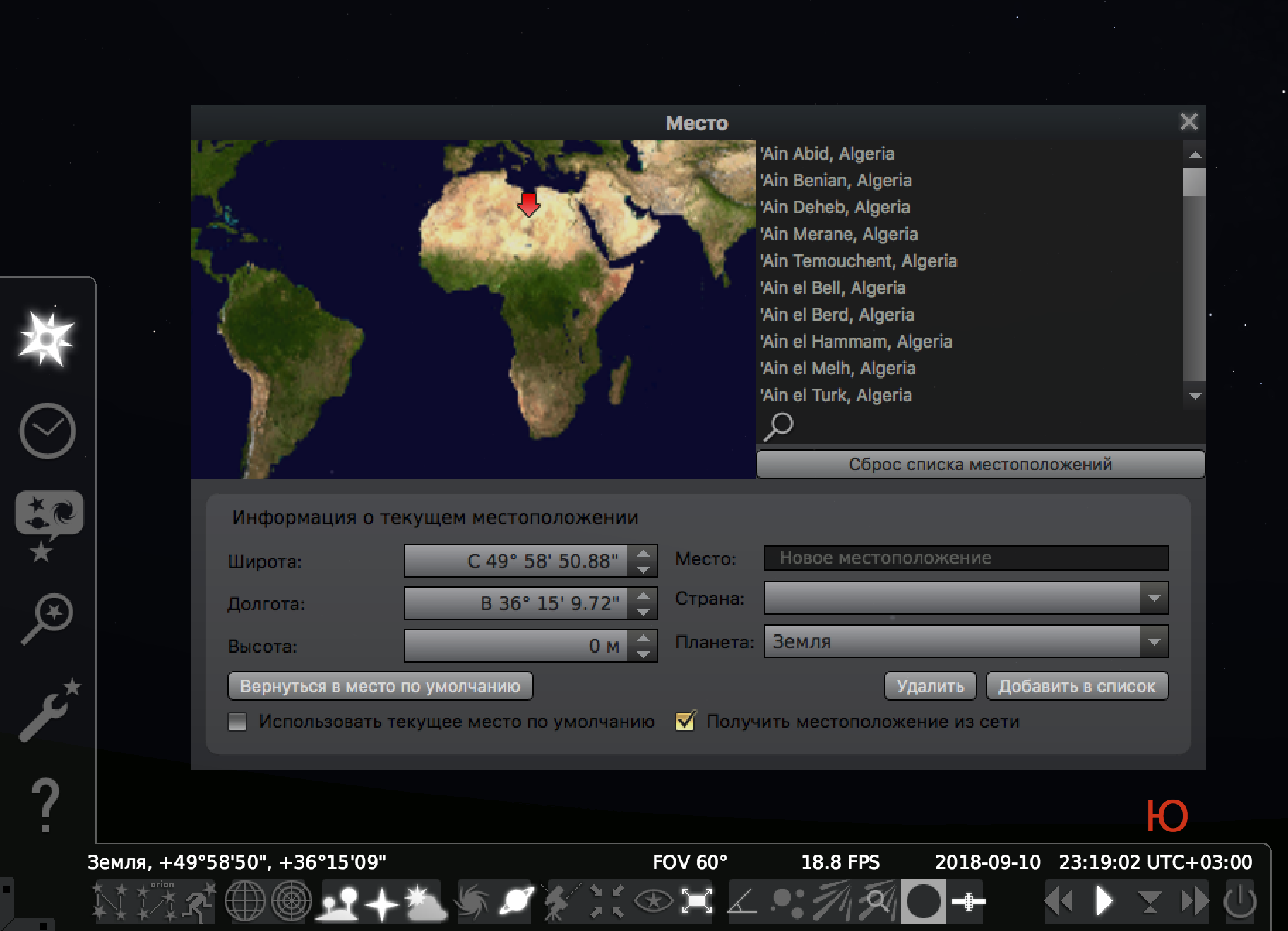Toggle the equatorial grid globe icon
This screenshot has width=1288, height=931.
pos(244,902)
